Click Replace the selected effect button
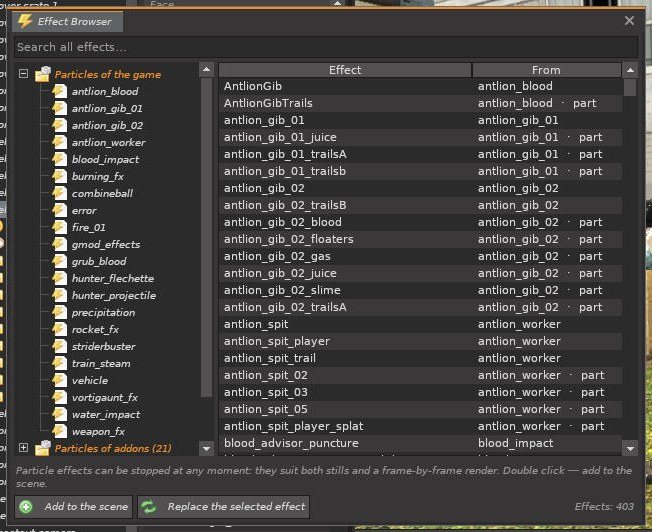This screenshot has height=532, width=652. click(224, 507)
